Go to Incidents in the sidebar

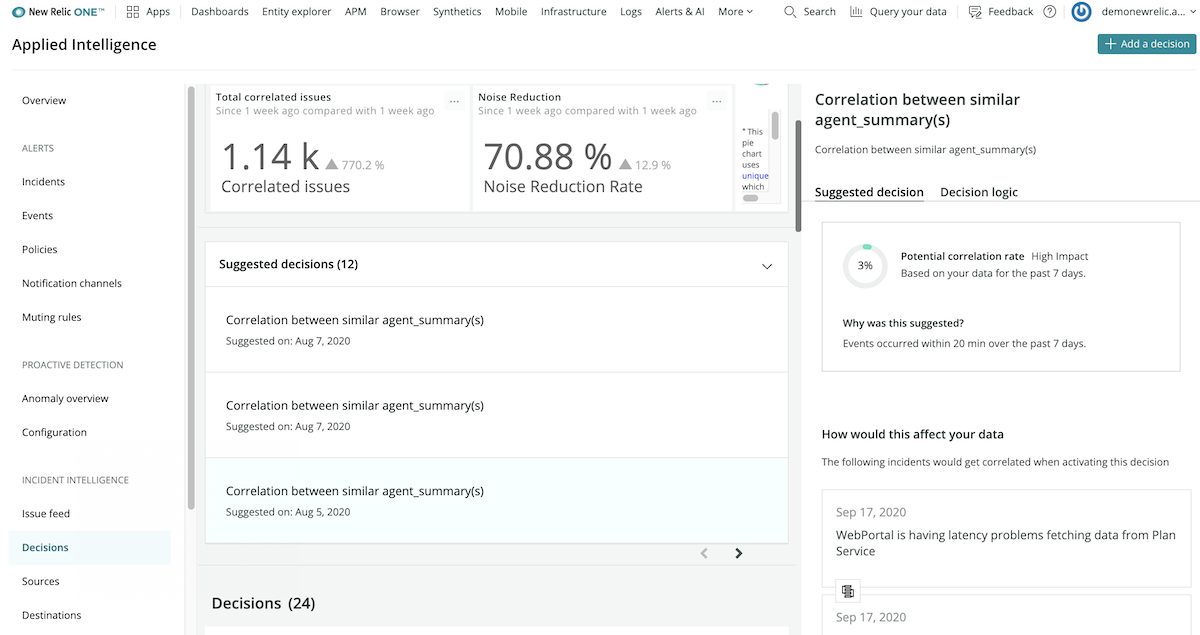pos(43,182)
